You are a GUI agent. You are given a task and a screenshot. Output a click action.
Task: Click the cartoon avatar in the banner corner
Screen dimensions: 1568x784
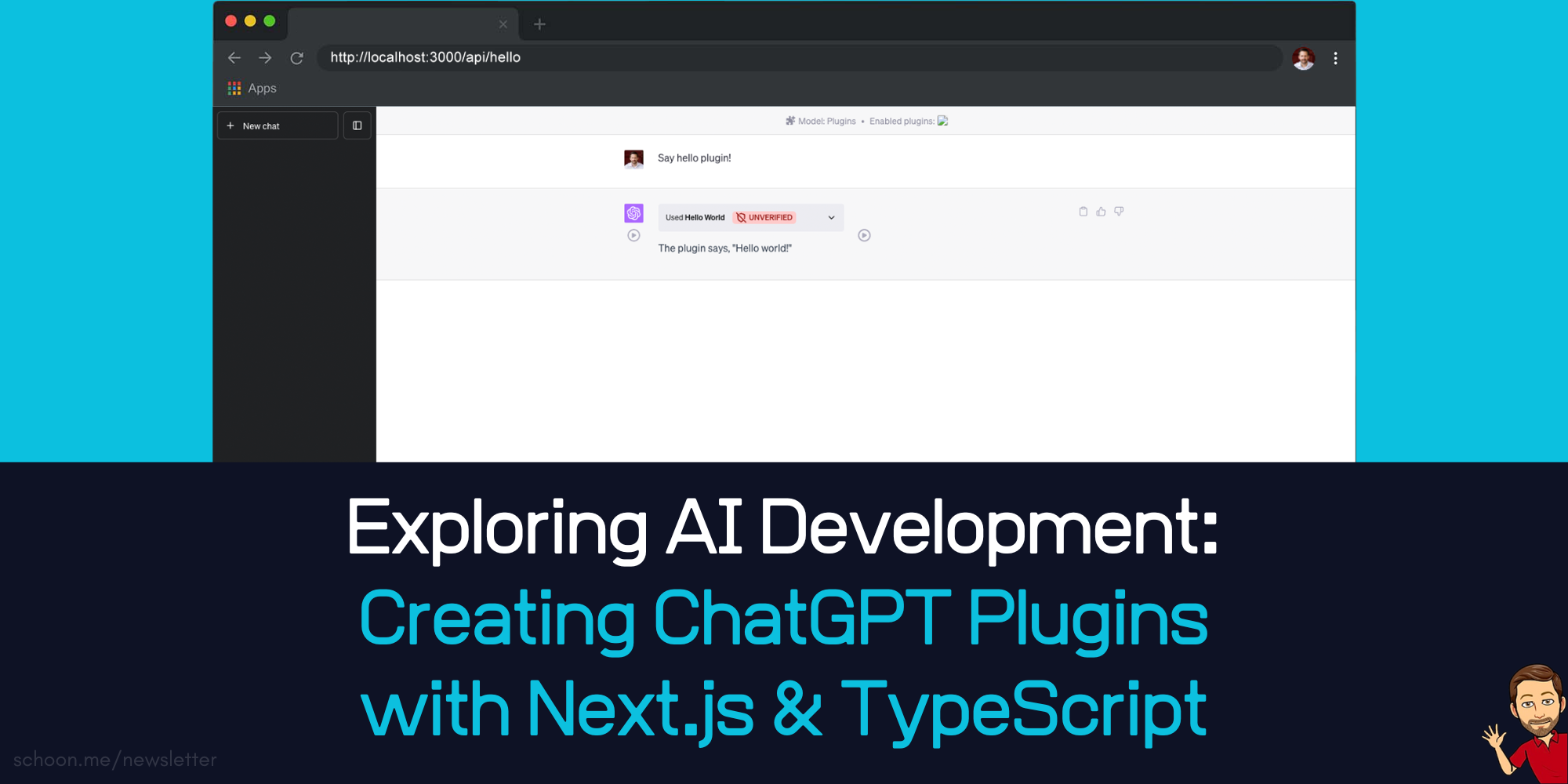(1527, 723)
